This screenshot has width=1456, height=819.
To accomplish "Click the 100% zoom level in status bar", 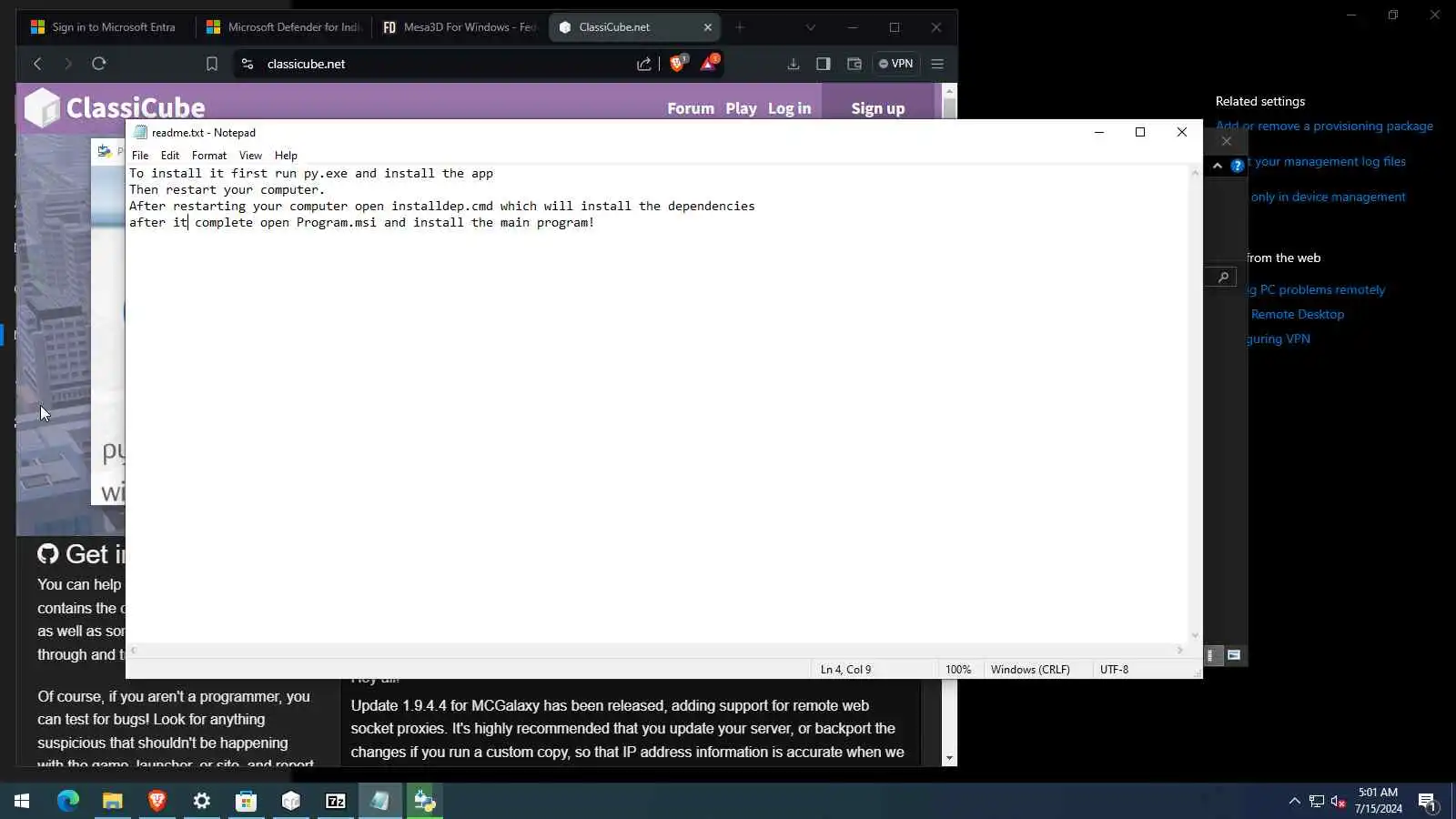I will [958, 670].
